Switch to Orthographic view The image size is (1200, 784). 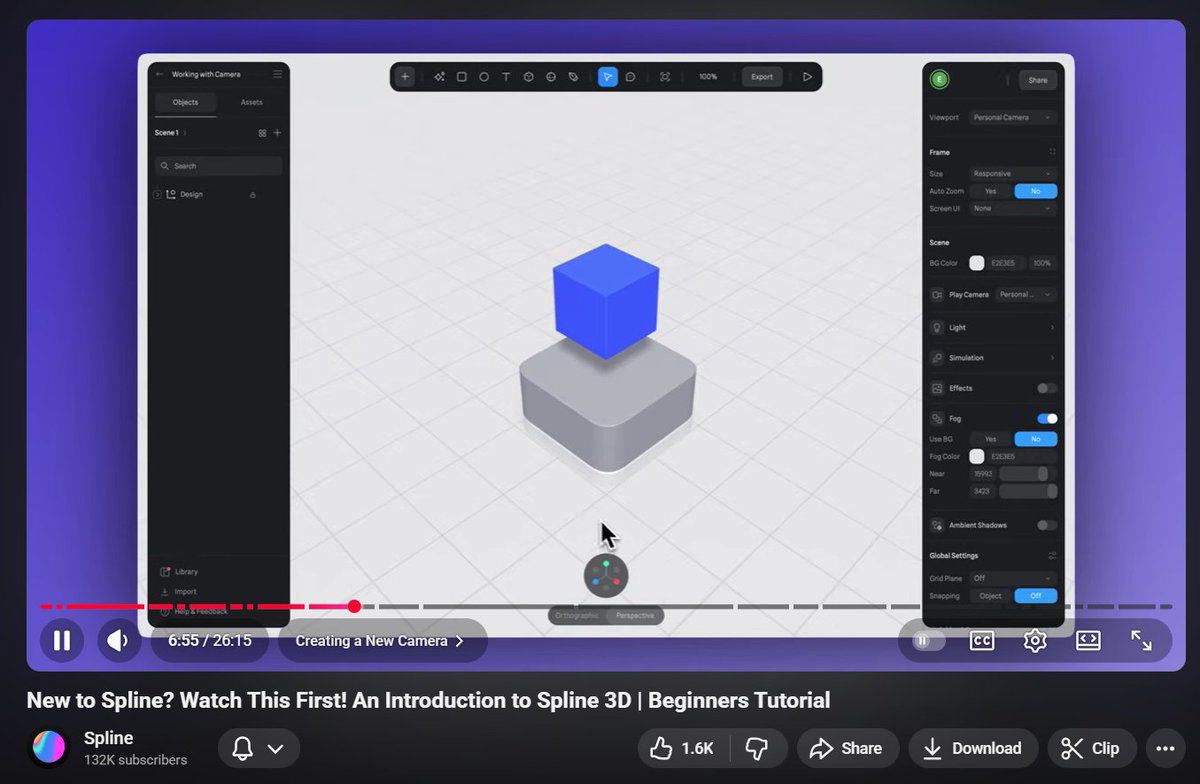click(577, 616)
